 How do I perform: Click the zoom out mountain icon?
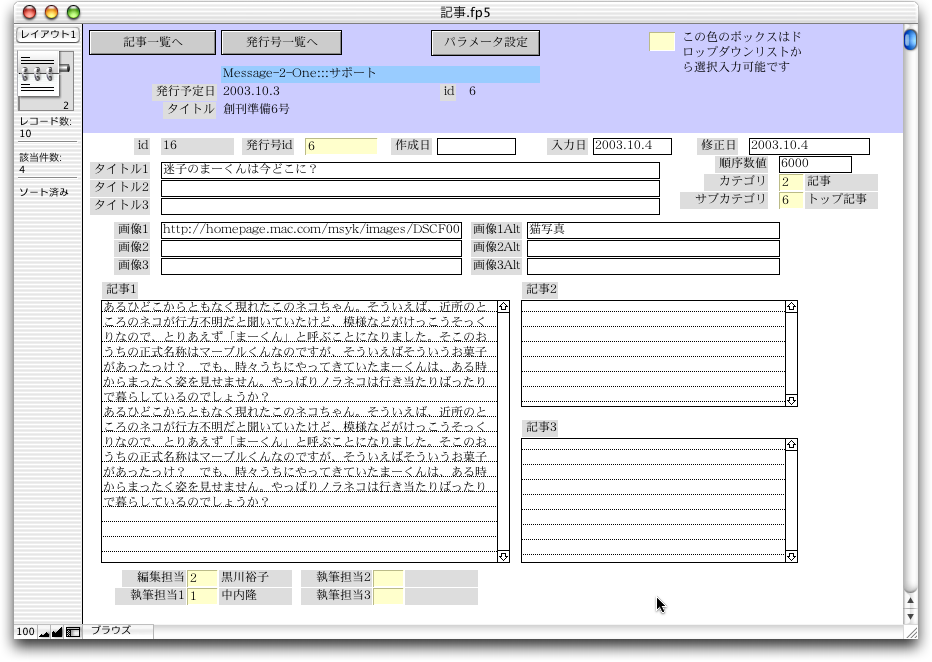click(44, 632)
